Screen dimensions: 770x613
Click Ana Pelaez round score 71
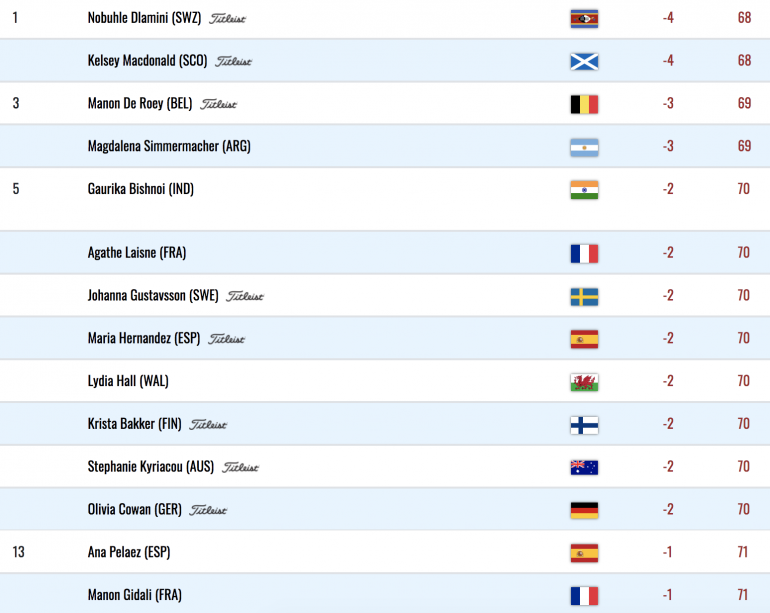743,552
